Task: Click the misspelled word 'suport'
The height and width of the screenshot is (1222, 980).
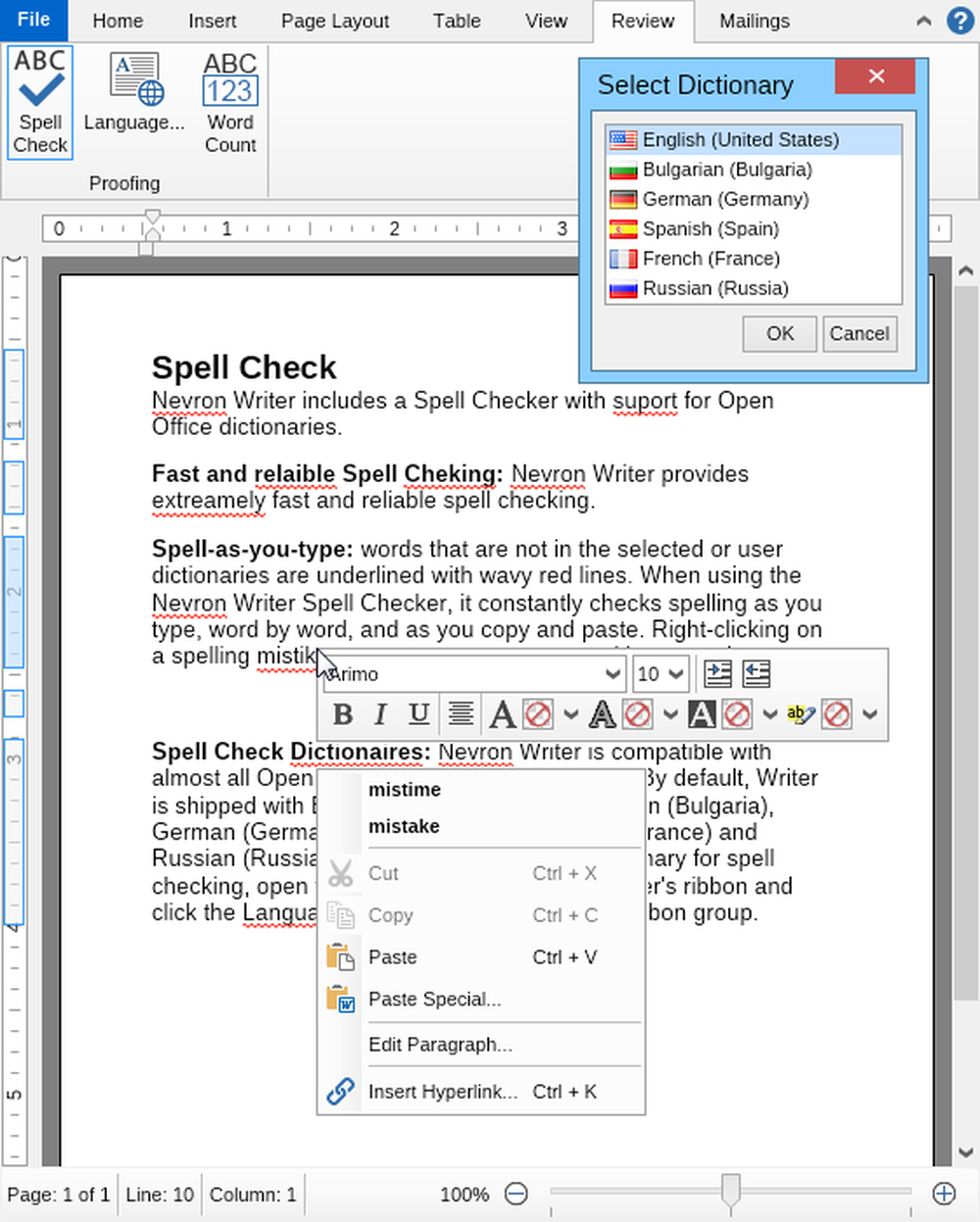Action: (x=645, y=402)
